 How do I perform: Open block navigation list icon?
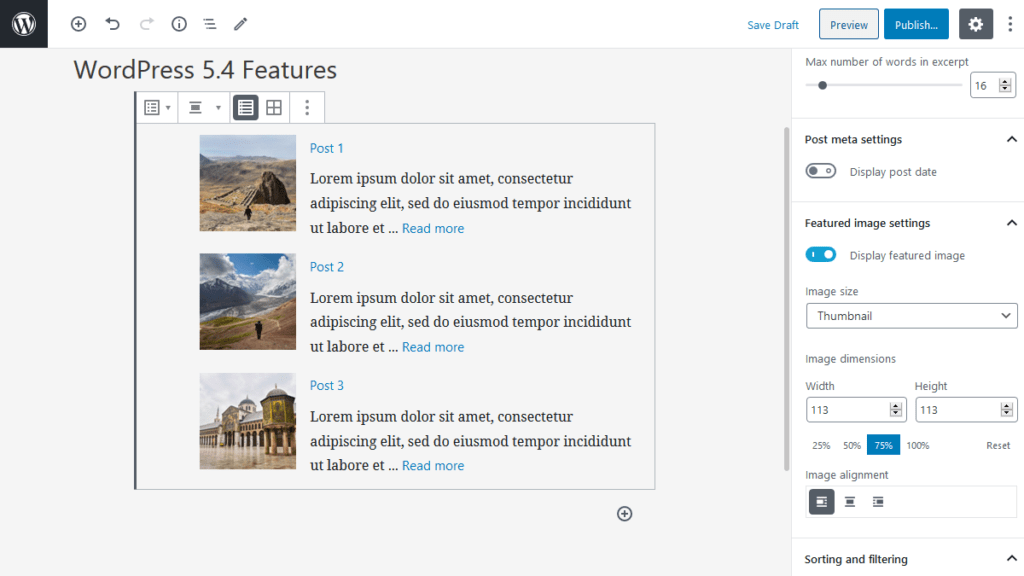click(210, 24)
